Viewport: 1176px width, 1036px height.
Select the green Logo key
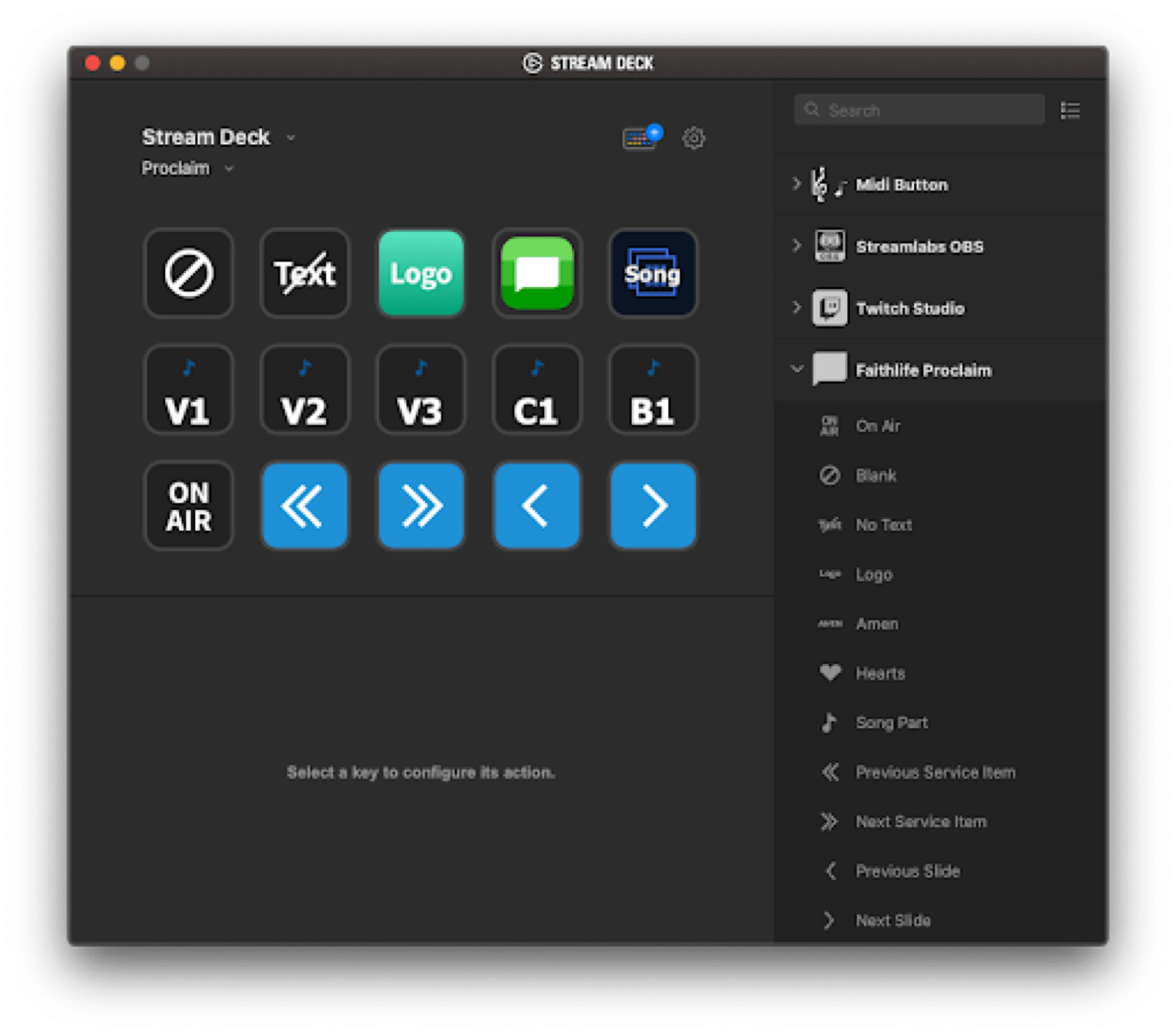point(421,273)
